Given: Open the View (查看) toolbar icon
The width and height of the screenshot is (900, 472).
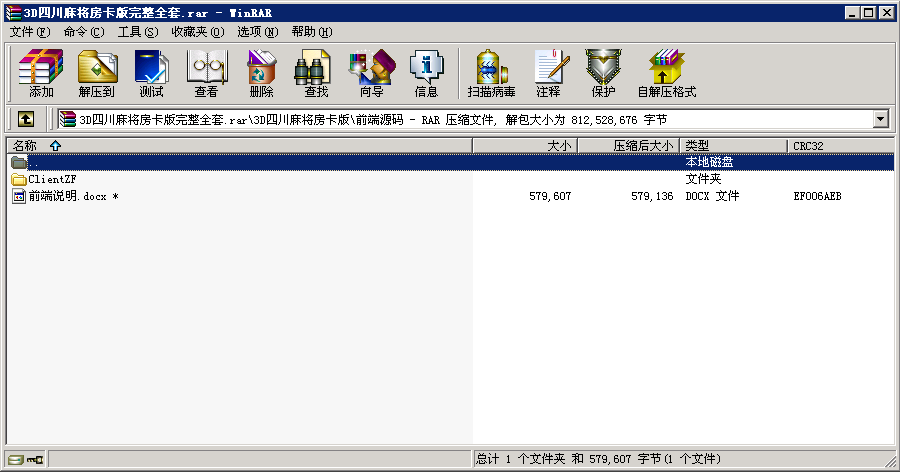Looking at the screenshot, I should 207,74.
